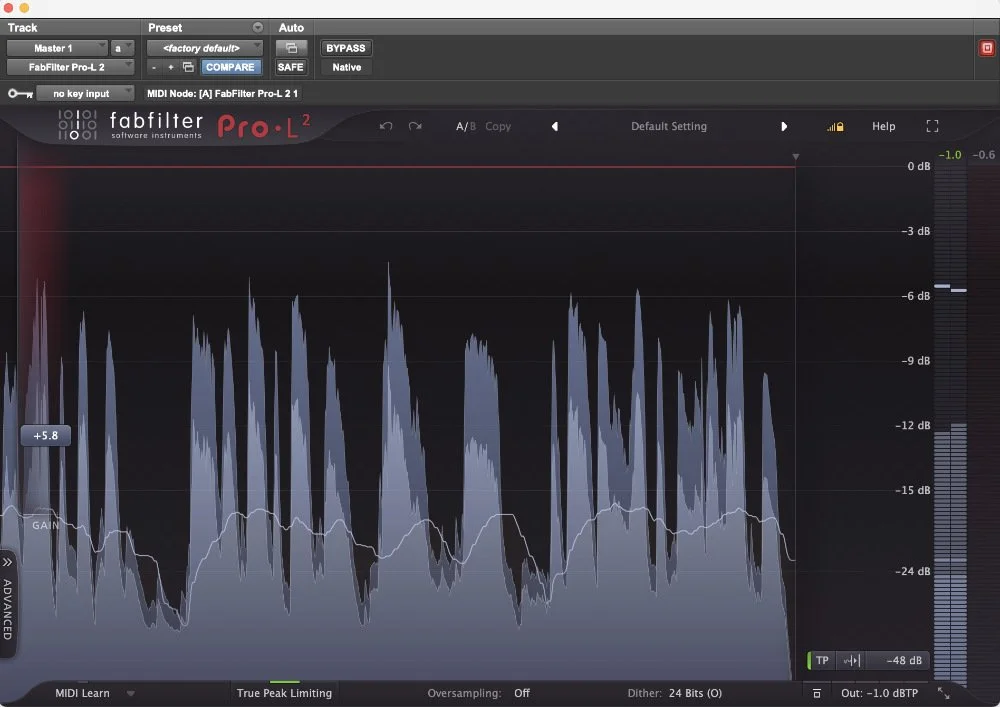The height and width of the screenshot is (707, 1000).
Task: Toggle the TP true peak metering
Action: coord(821,660)
